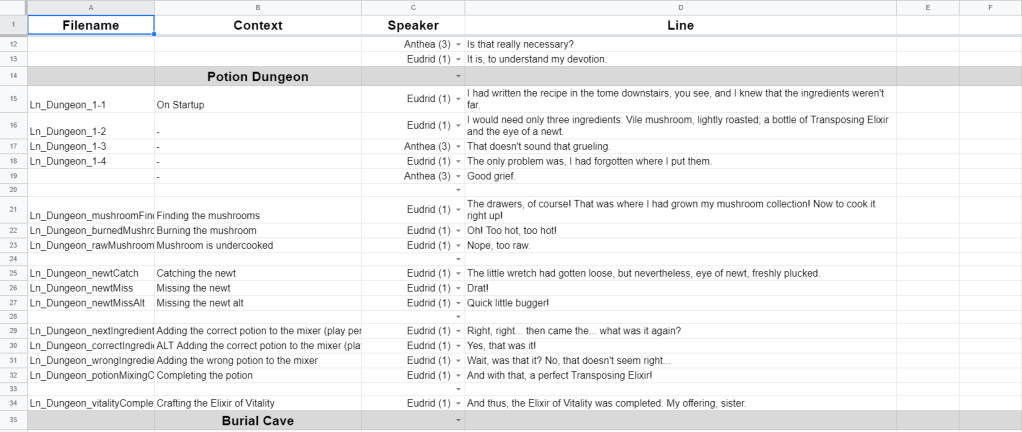Select the "Potion Dungeon" section cell
Image resolution: width=1022 pixels, height=432 pixels.
click(x=258, y=76)
